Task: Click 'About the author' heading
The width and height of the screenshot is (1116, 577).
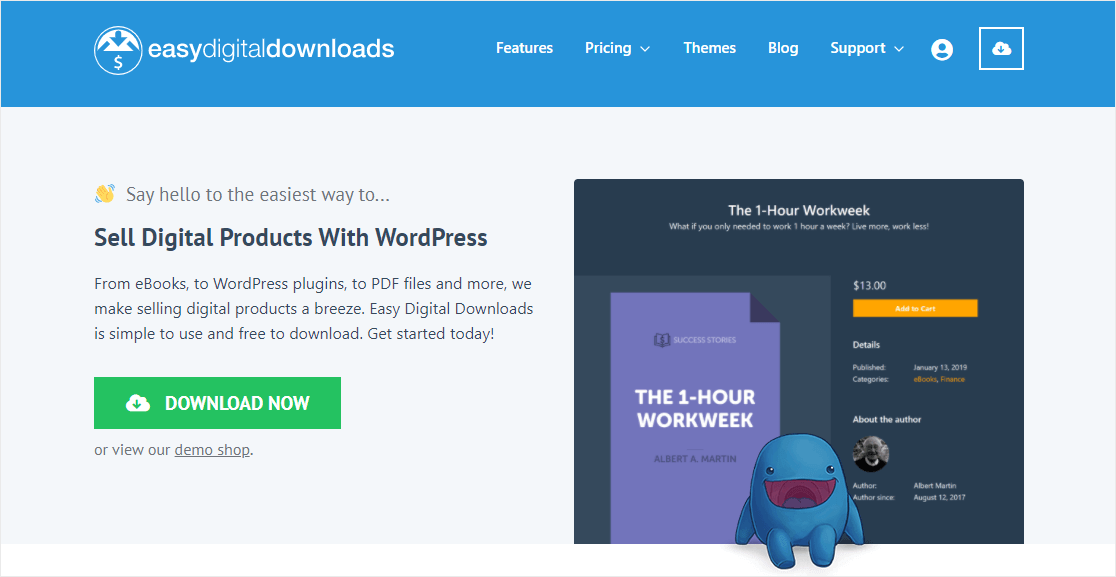Action: click(887, 419)
